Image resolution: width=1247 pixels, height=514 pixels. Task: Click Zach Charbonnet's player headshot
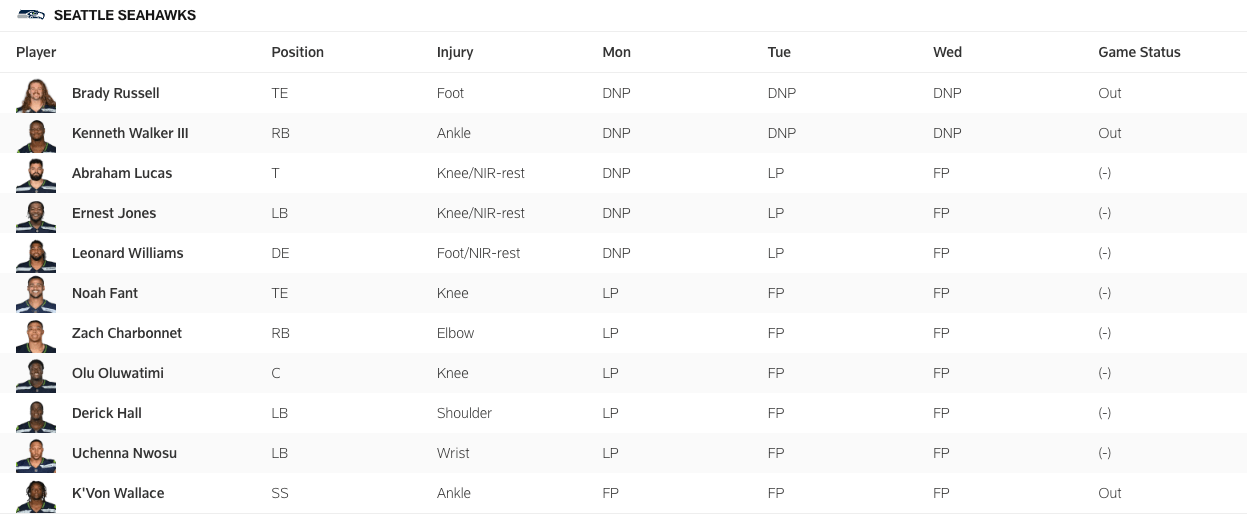tap(36, 334)
